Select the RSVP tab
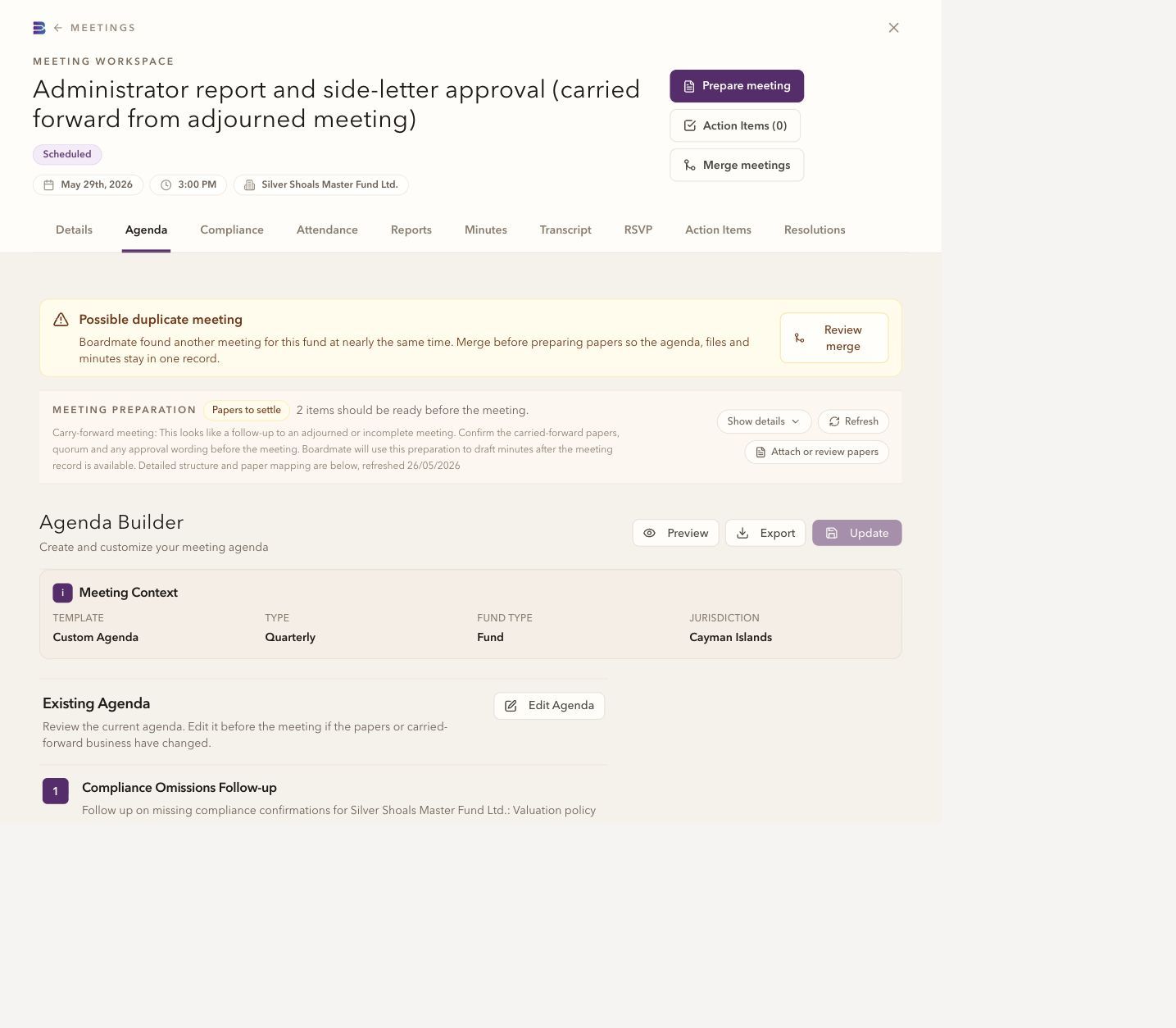This screenshot has height=1028, width=1176. coord(638,230)
